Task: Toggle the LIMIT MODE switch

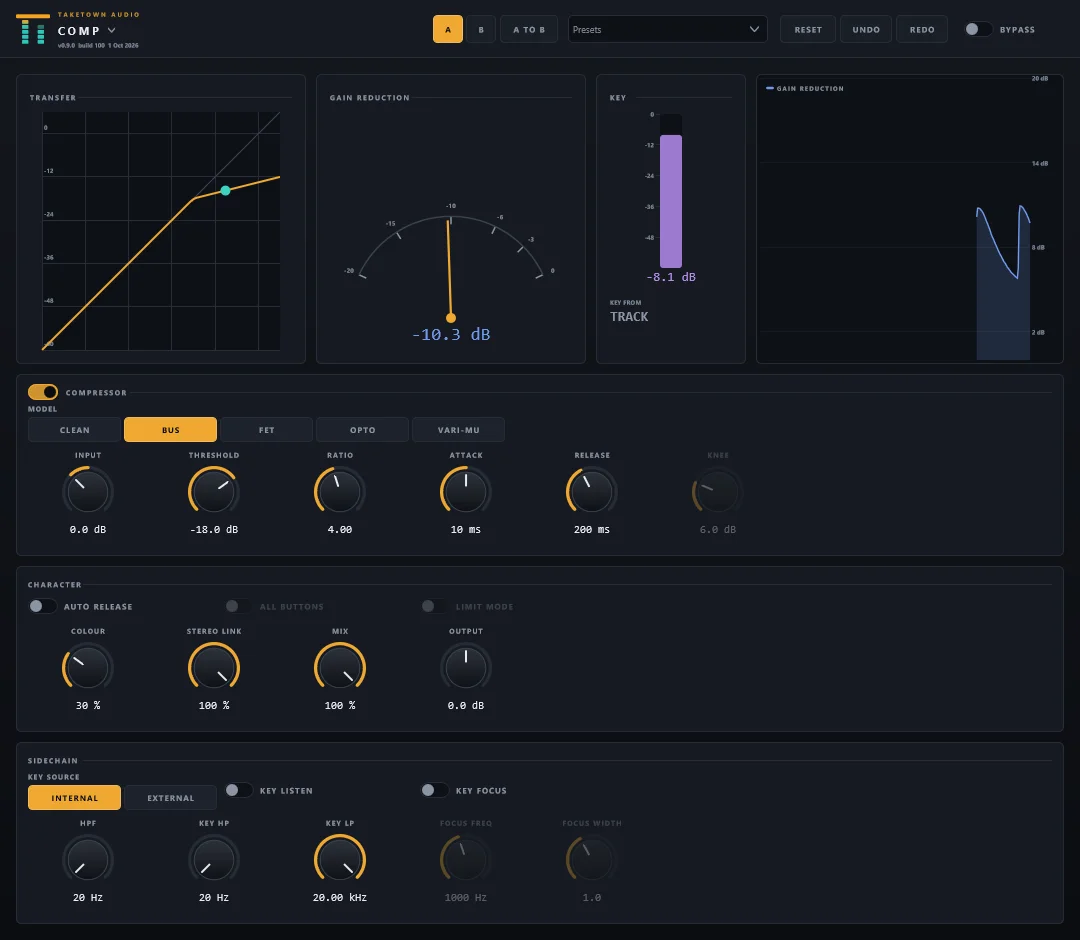Action: 434,606
